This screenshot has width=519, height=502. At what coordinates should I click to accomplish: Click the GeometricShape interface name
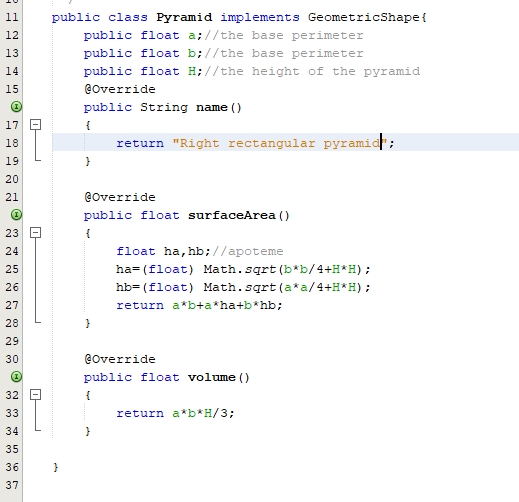[364, 17]
